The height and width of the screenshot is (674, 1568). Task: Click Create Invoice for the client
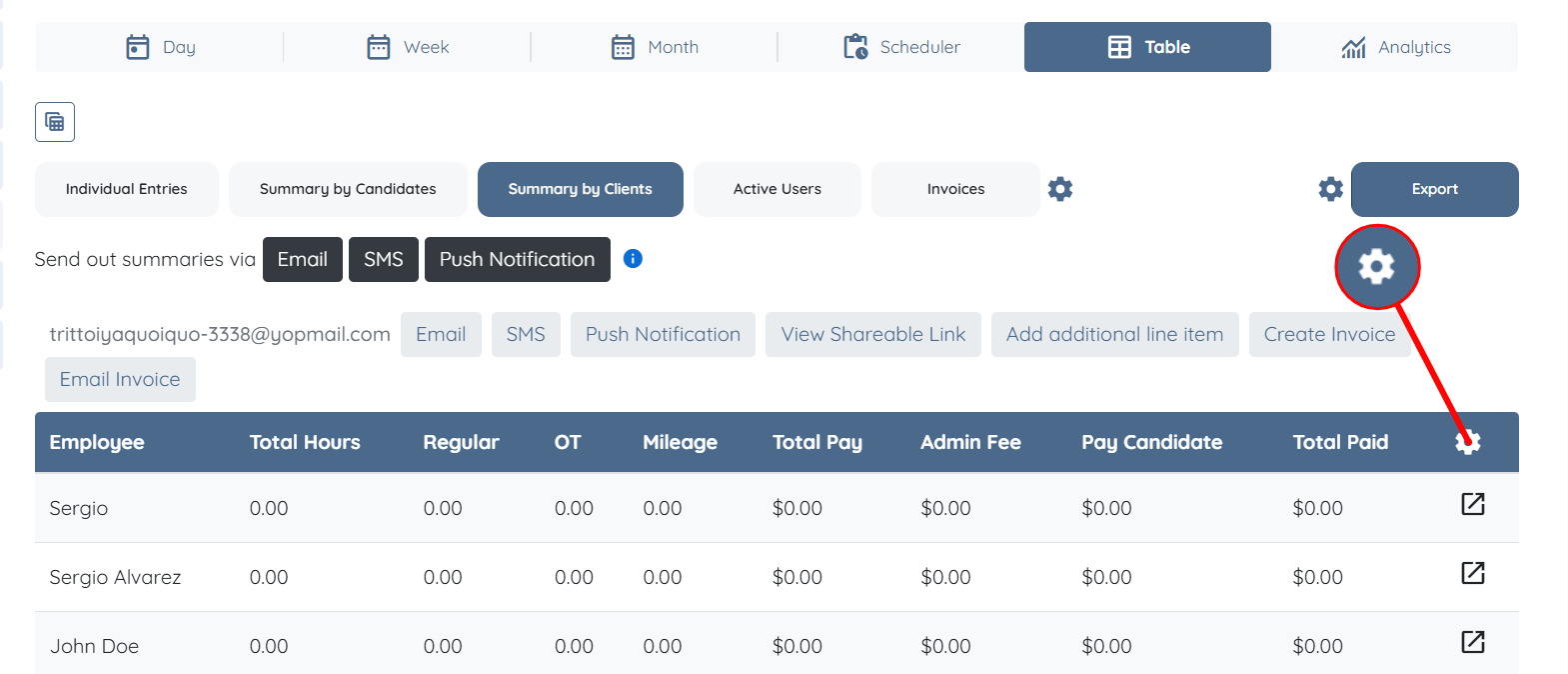[x=1329, y=334]
